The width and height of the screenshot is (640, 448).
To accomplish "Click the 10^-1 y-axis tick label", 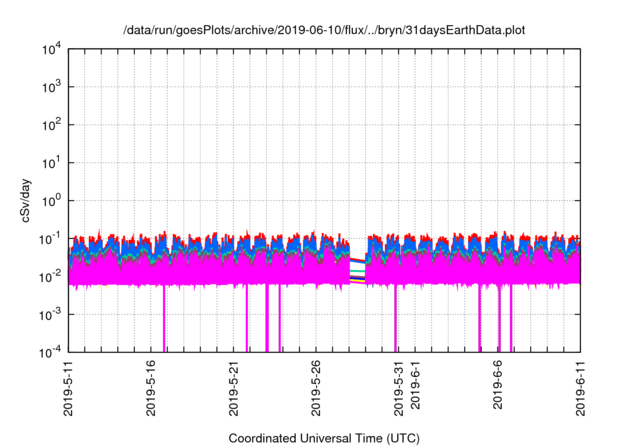I will [x=50, y=239].
